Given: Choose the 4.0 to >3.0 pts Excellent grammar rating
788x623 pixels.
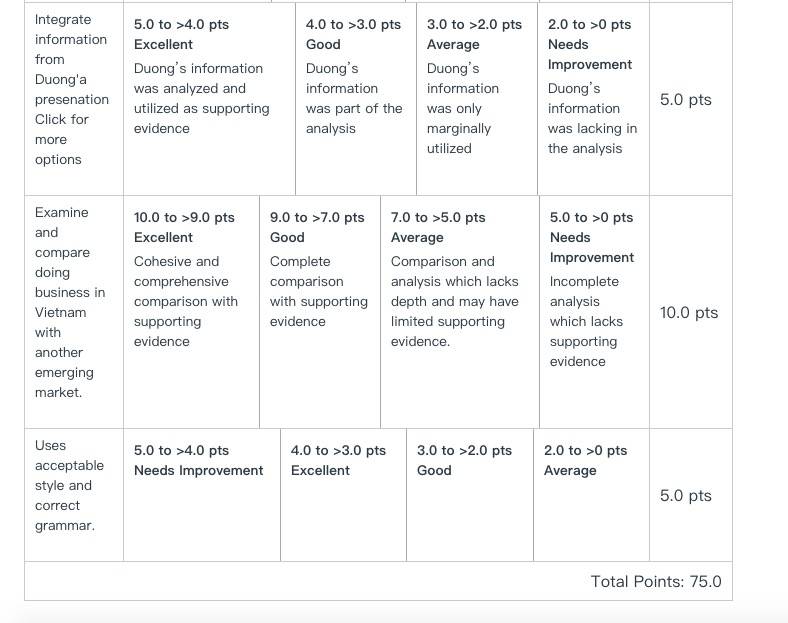Looking at the screenshot, I should pos(343,495).
